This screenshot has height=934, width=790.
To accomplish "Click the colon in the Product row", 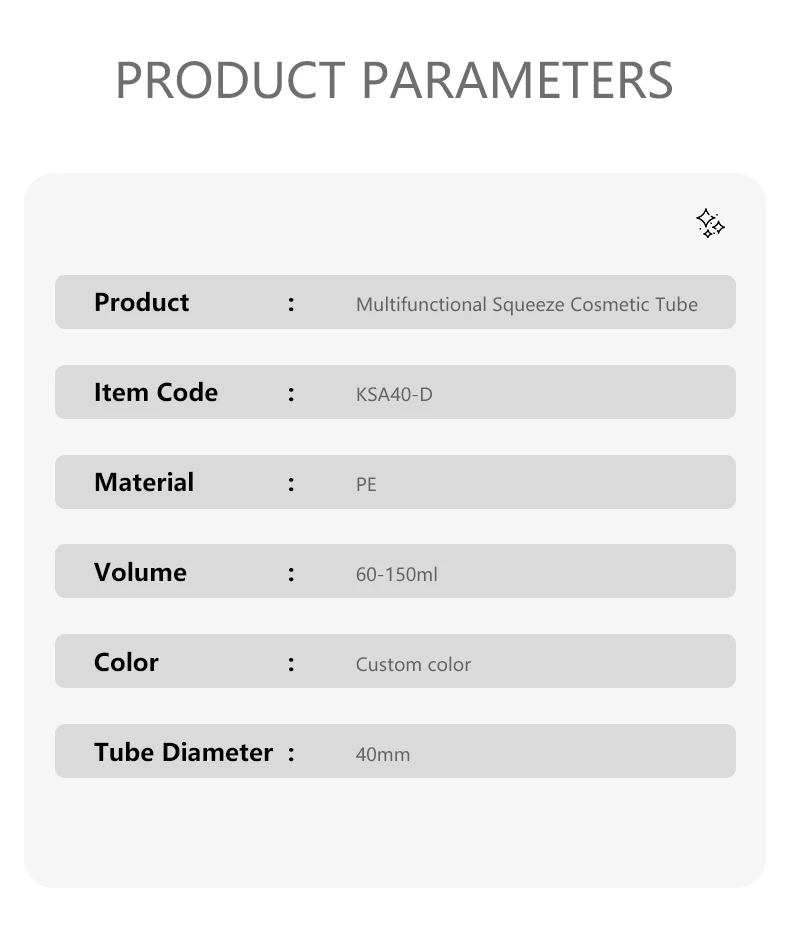I will click(x=291, y=304).
